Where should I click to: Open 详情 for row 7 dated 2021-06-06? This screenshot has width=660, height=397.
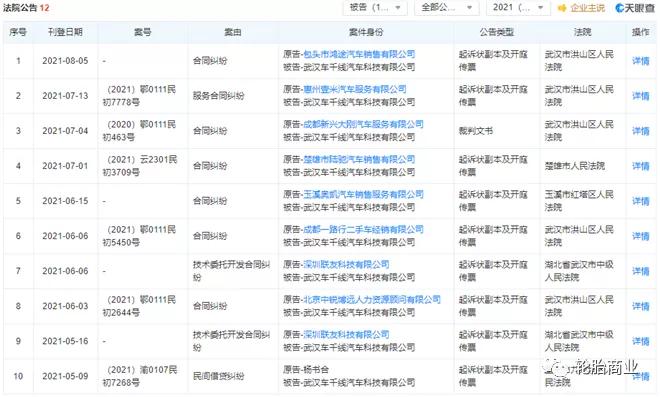pyautogui.click(x=641, y=271)
